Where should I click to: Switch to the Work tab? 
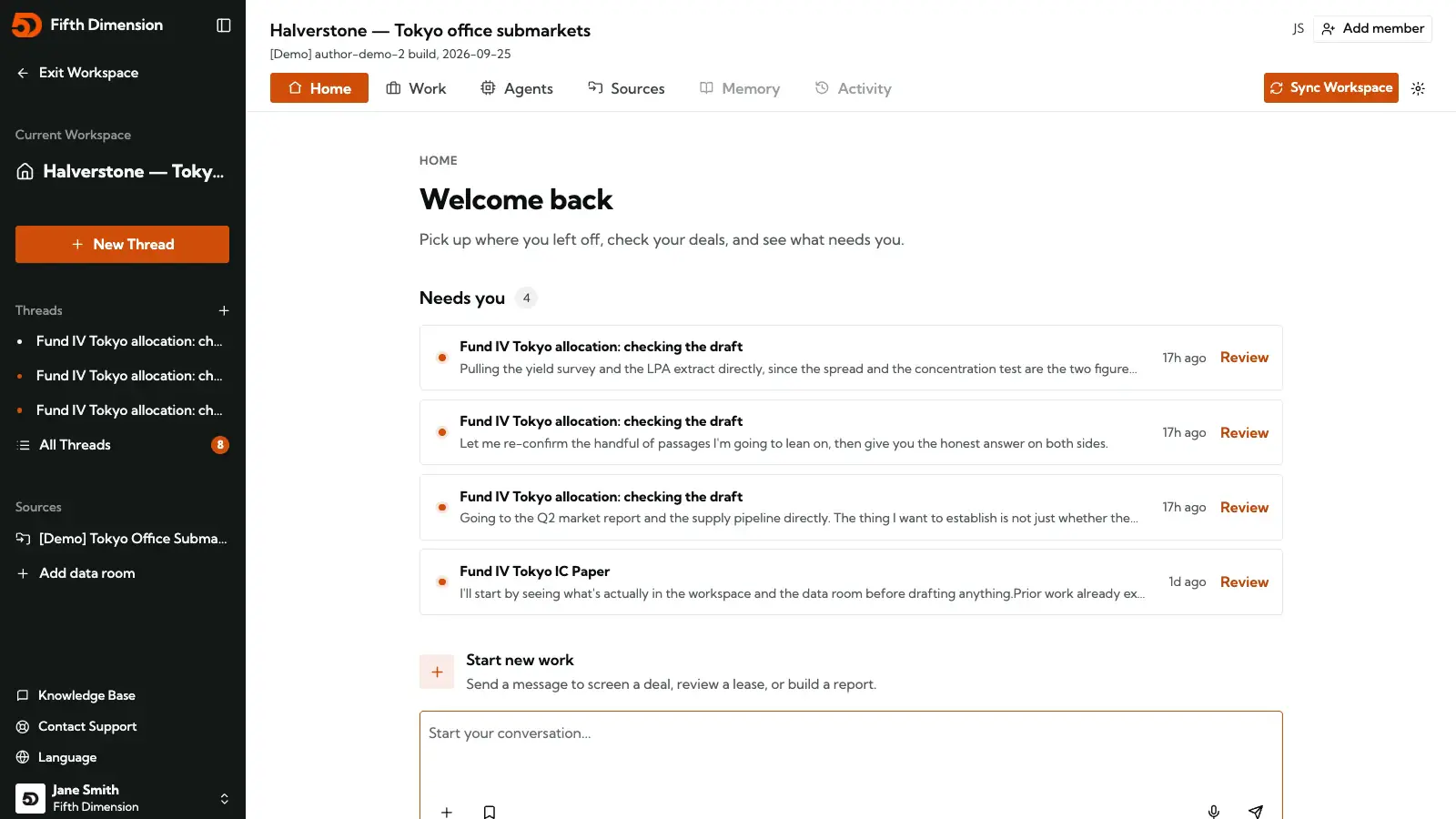click(416, 88)
